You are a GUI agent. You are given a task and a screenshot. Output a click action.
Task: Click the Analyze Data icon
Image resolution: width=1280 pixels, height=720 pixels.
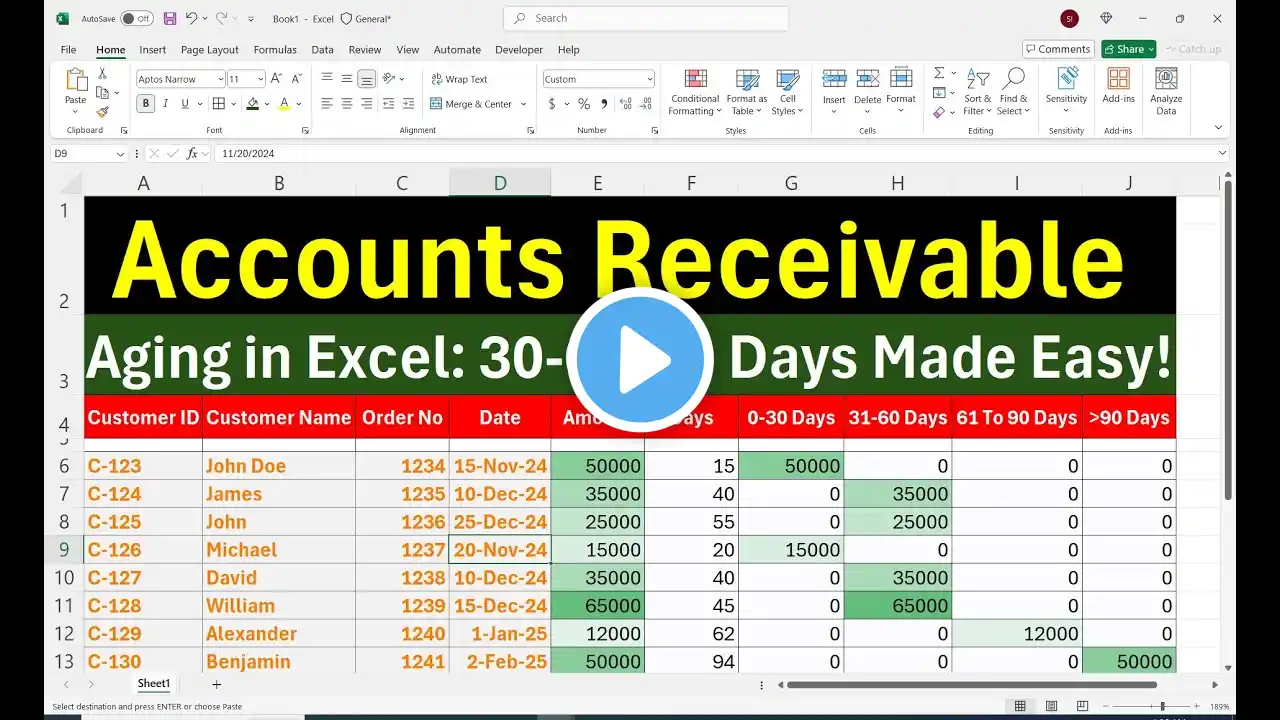1166,91
